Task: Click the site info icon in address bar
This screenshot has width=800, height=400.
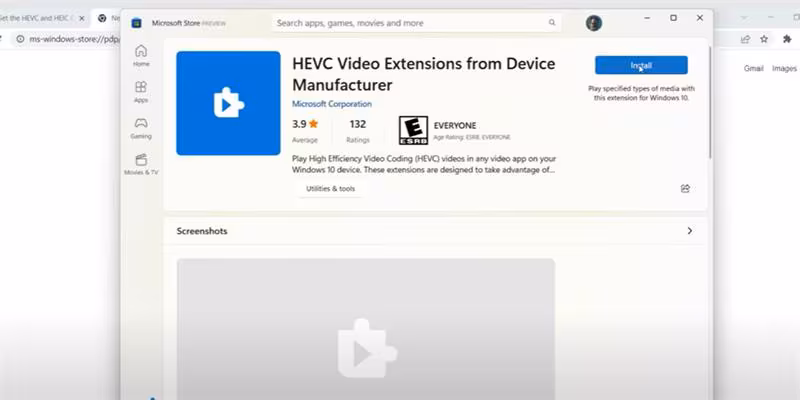Action: (x=20, y=39)
